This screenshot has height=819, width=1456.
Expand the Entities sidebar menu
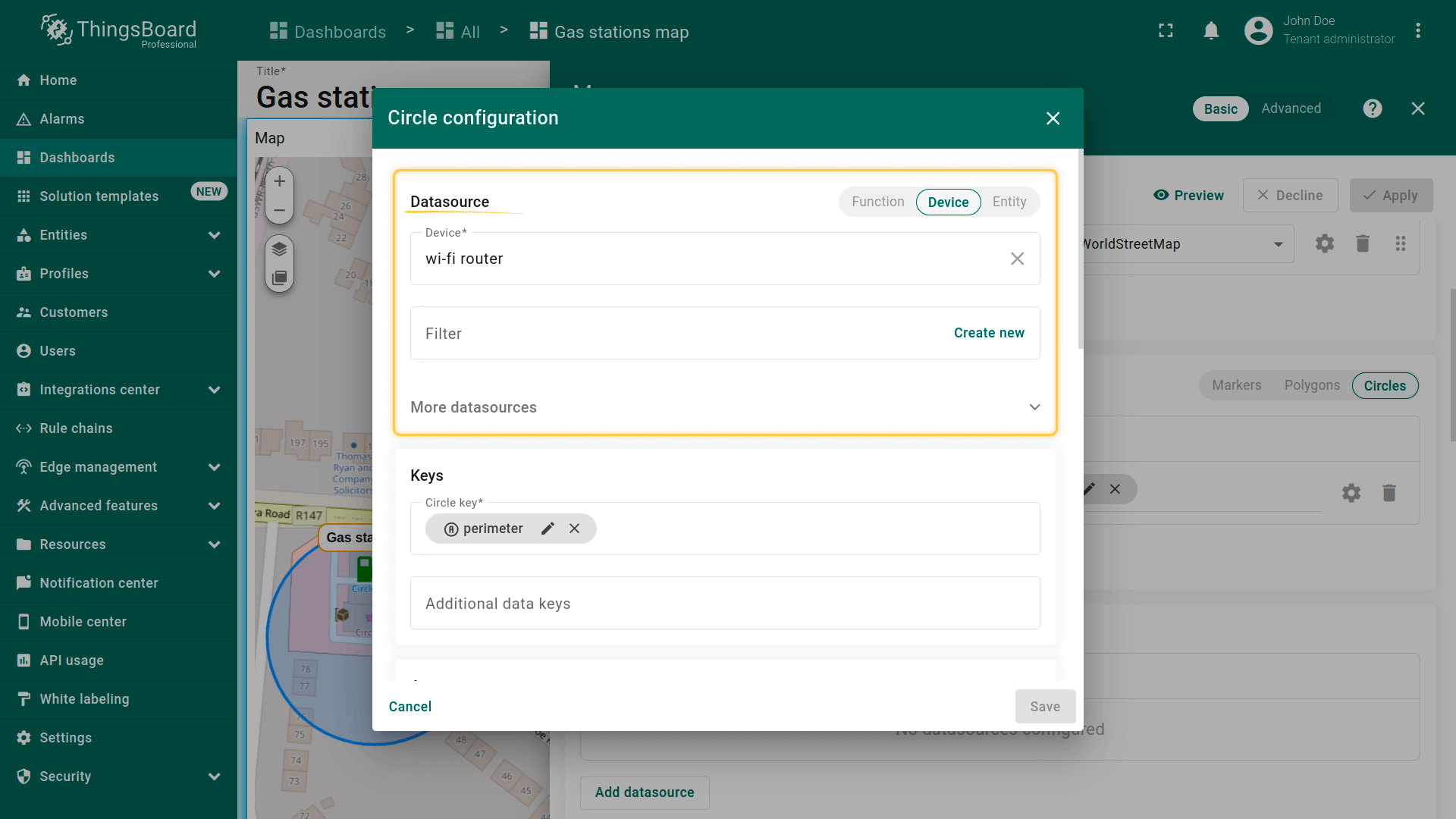point(215,235)
